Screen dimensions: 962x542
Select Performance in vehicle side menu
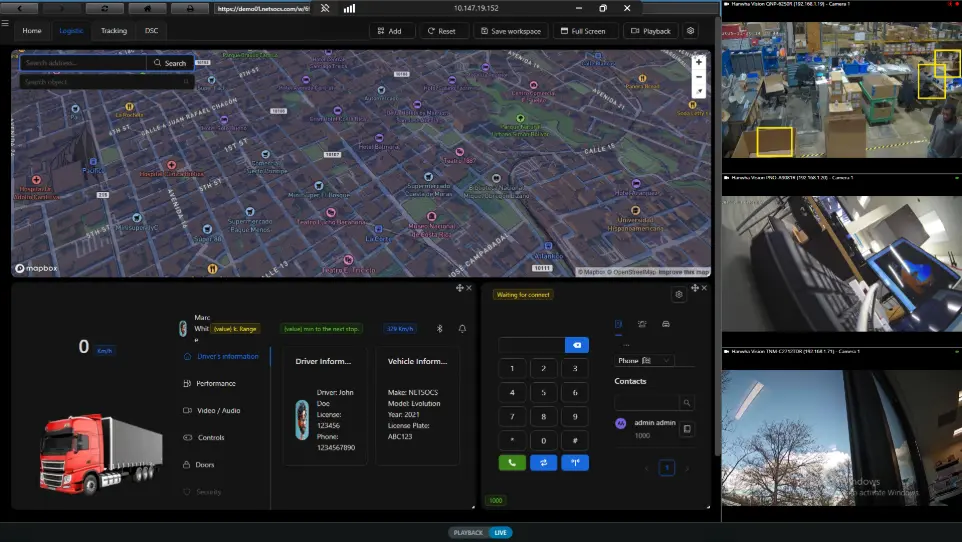[216, 384]
